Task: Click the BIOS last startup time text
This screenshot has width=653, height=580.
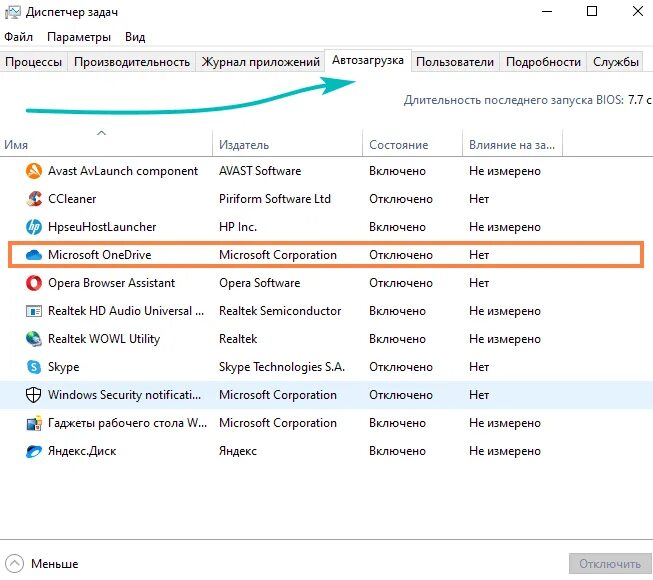Action: tap(527, 100)
